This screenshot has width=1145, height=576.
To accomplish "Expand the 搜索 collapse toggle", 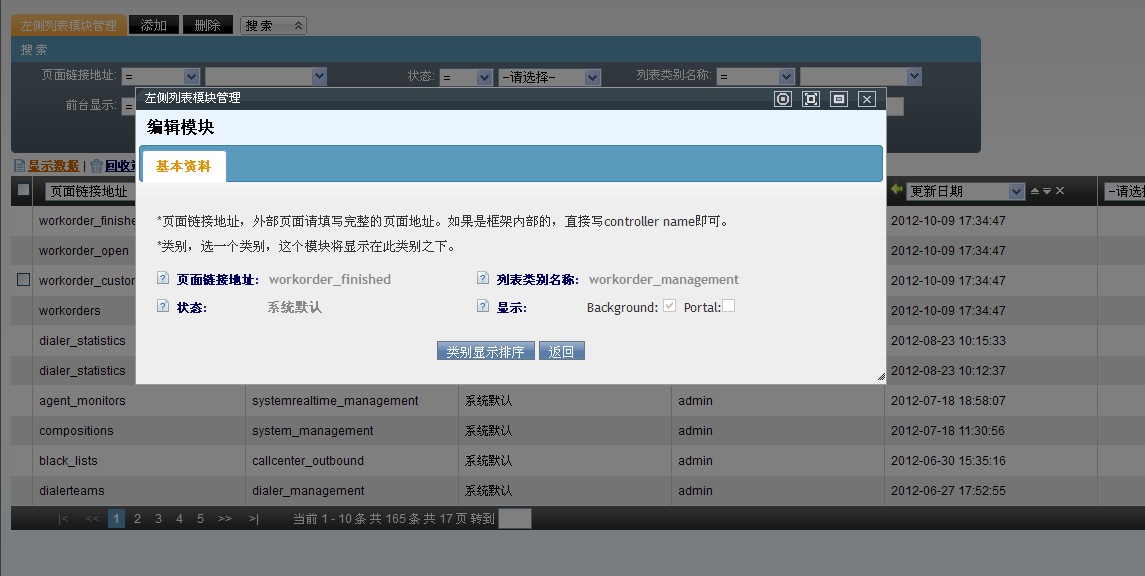I will [298, 25].
